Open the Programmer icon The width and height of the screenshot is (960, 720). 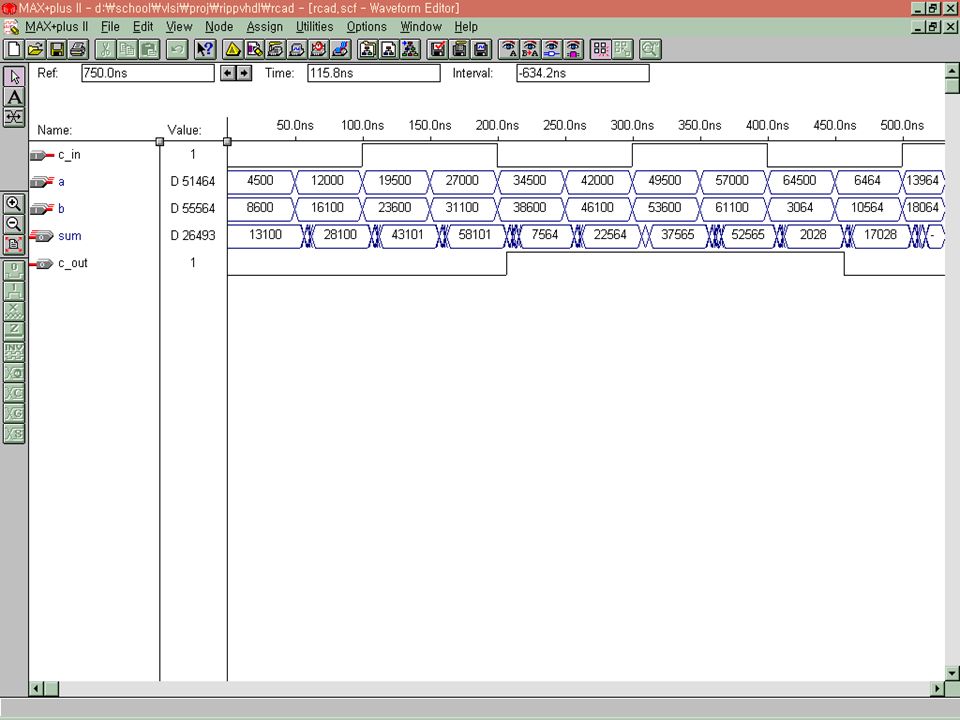click(340, 49)
